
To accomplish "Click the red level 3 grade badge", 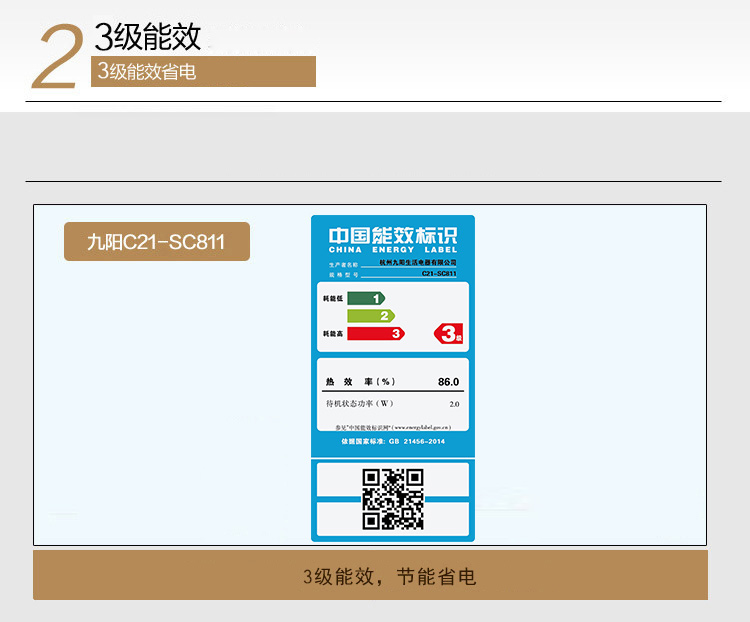I will coord(449,333).
